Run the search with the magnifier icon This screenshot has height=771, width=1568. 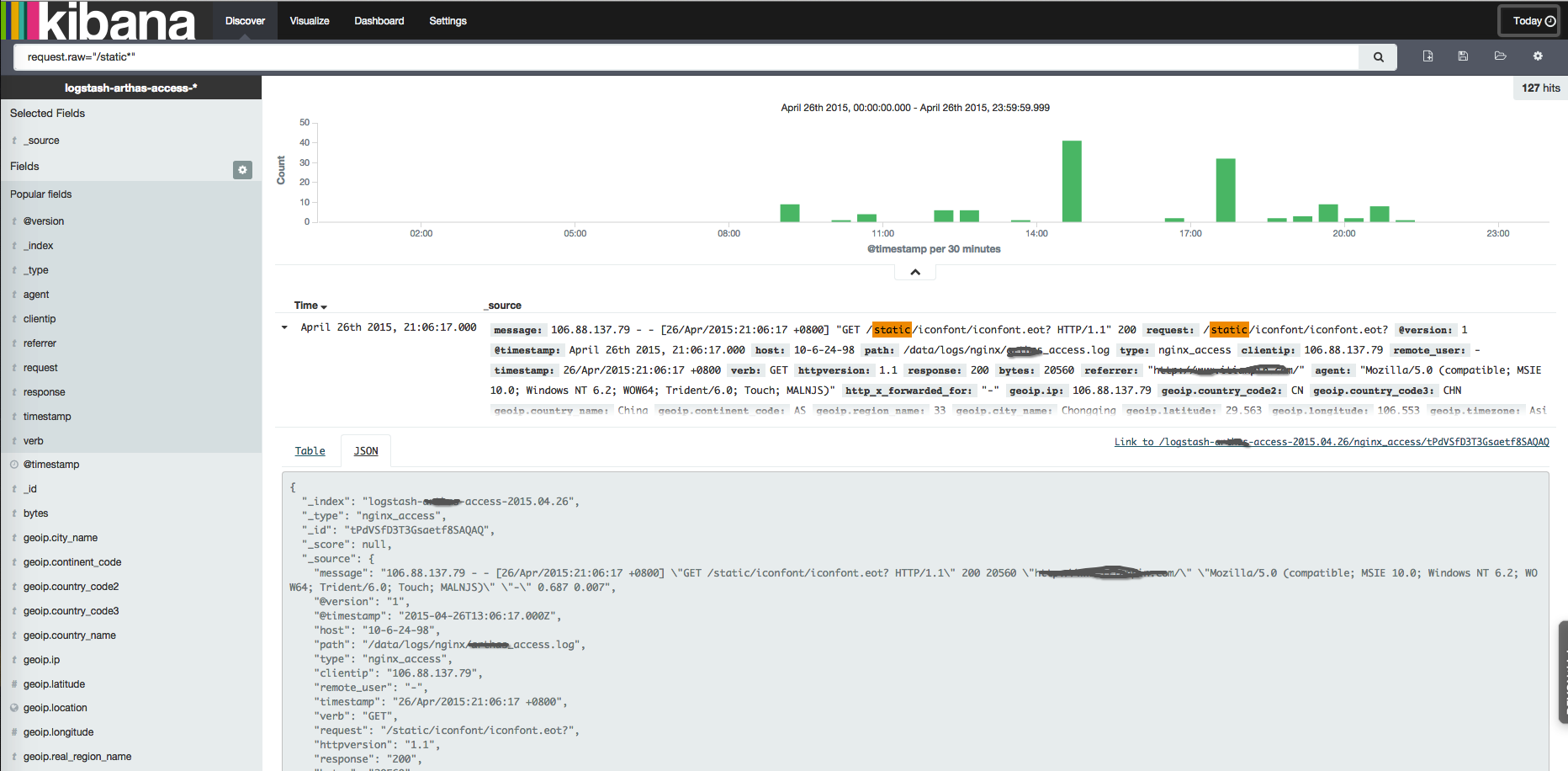[1378, 56]
